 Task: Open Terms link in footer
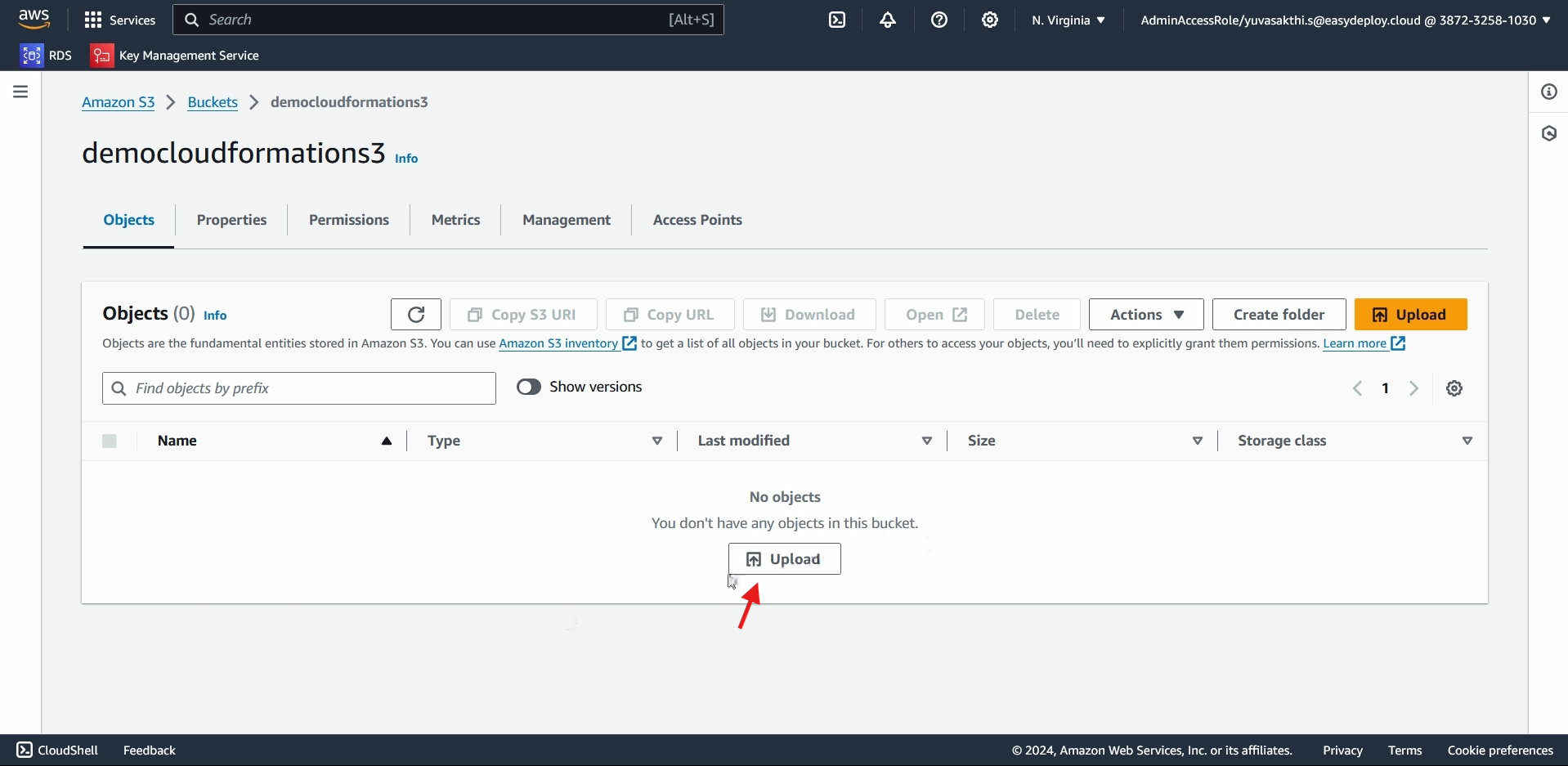(1404, 750)
